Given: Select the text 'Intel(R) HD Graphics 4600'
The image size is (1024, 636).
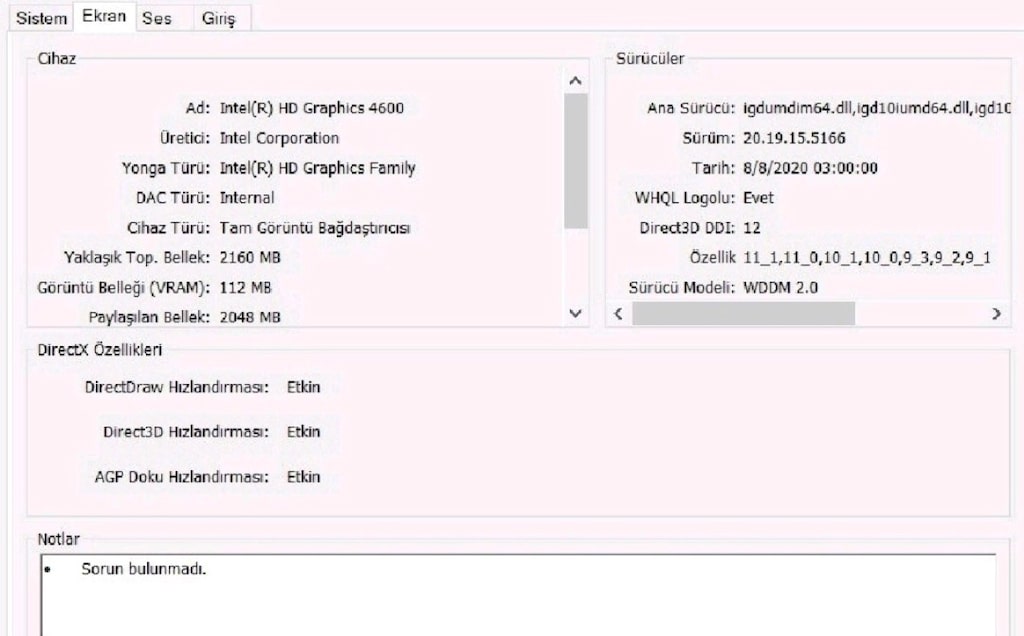Looking at the screenshot, I should (312, 108).
